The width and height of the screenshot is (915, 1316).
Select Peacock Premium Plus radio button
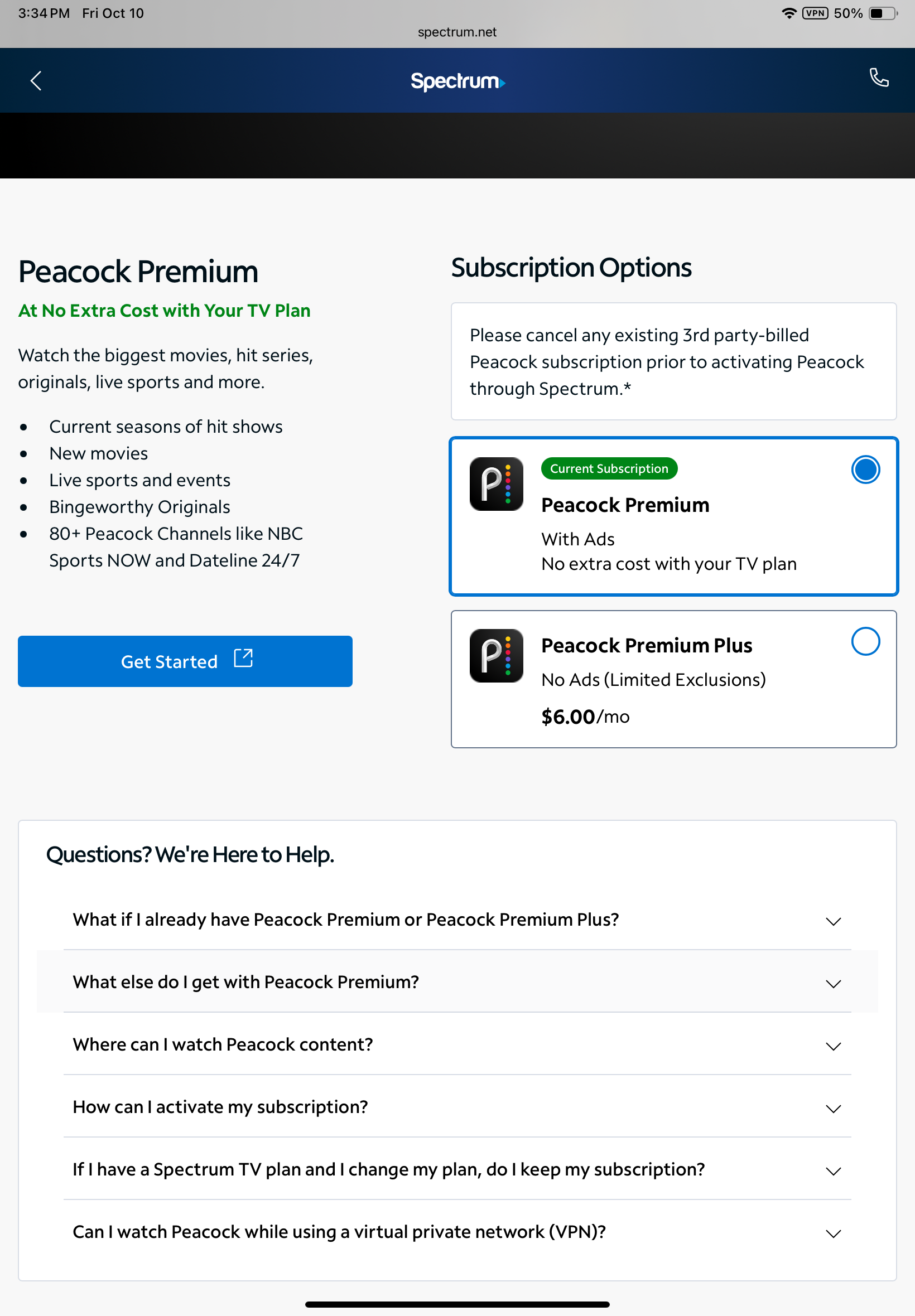(865, 641)
